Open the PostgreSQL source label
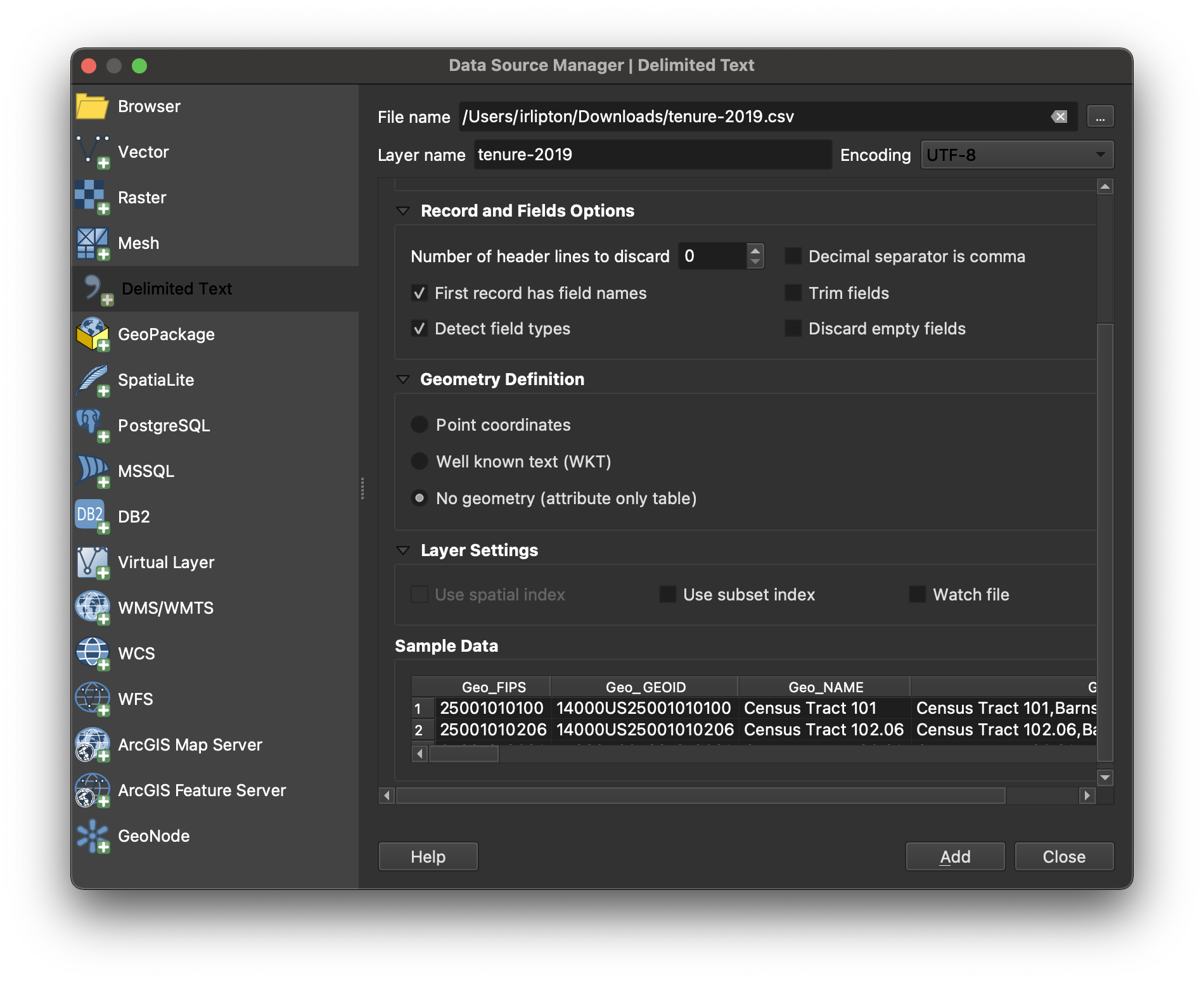1204x983 pixels. coord(164,426)
